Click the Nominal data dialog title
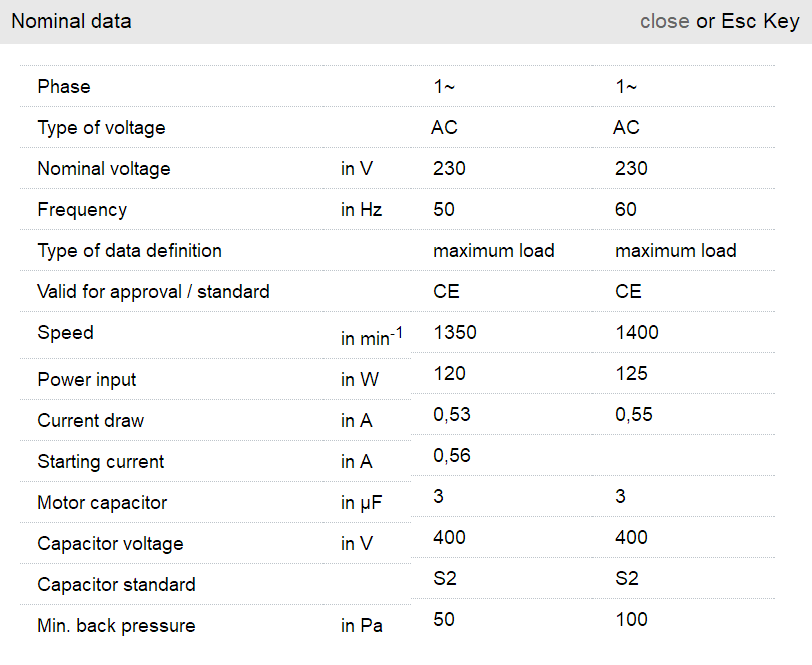The width and height of the screenshot is (812, 665). pos(71,21)
